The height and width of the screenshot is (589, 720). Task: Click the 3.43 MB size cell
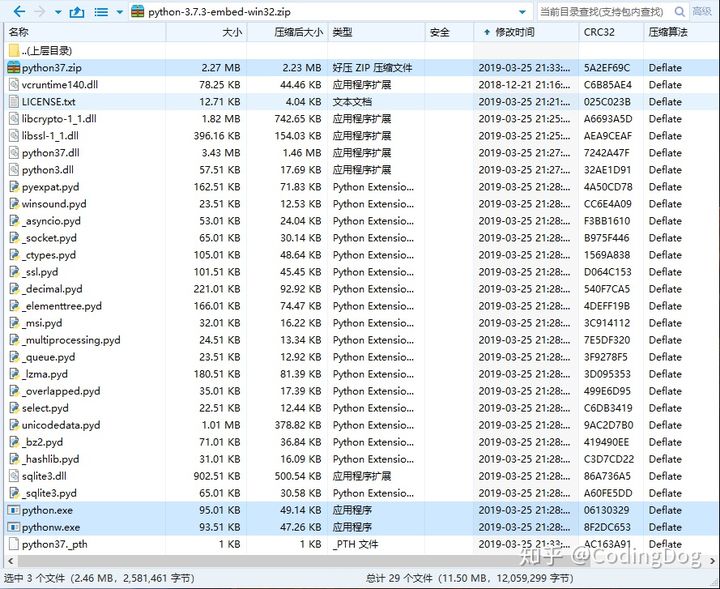point(221,153)
